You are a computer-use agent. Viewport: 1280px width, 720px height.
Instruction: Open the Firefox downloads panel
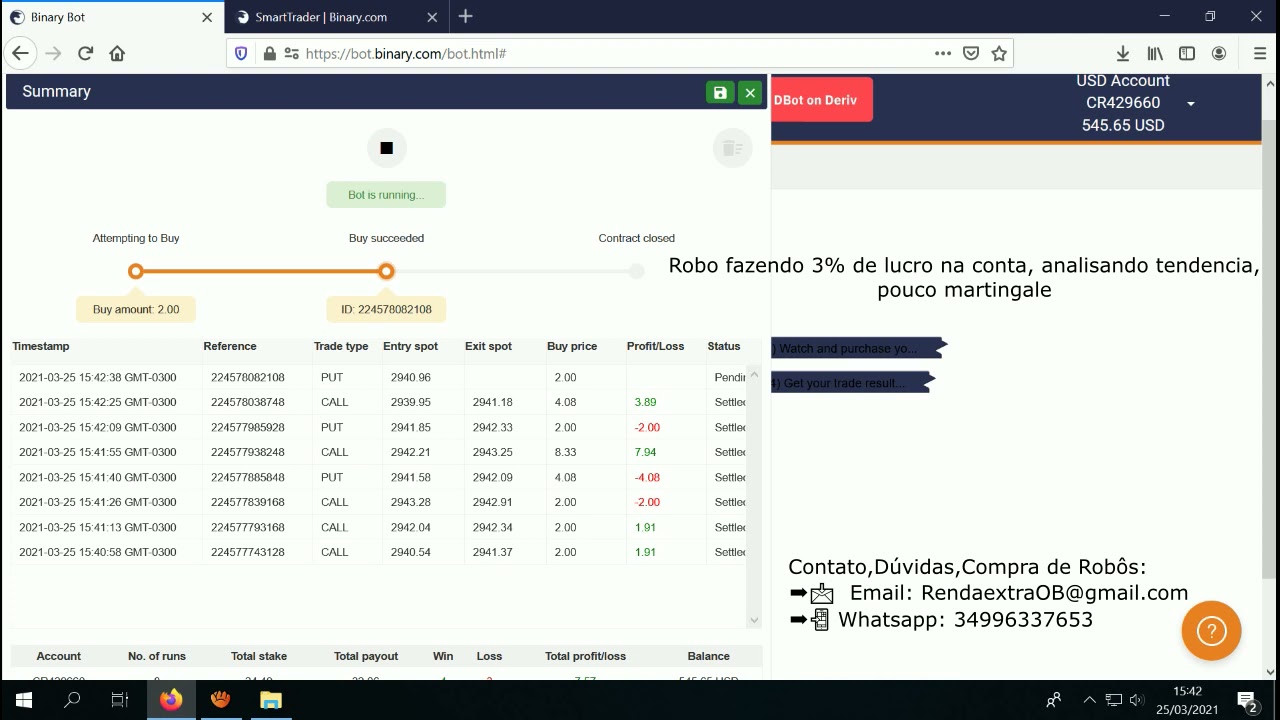pyautogui.click(x=1123, y=54)
